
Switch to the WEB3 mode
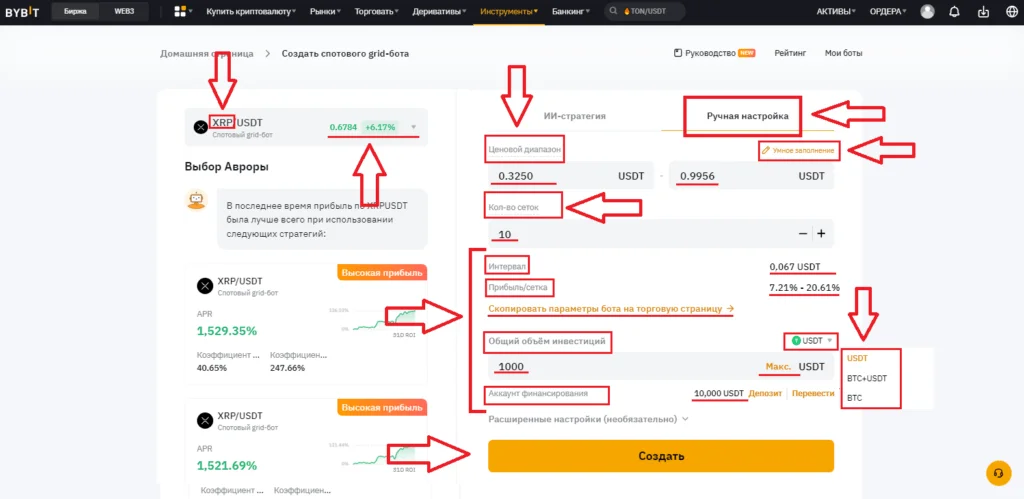124,11
